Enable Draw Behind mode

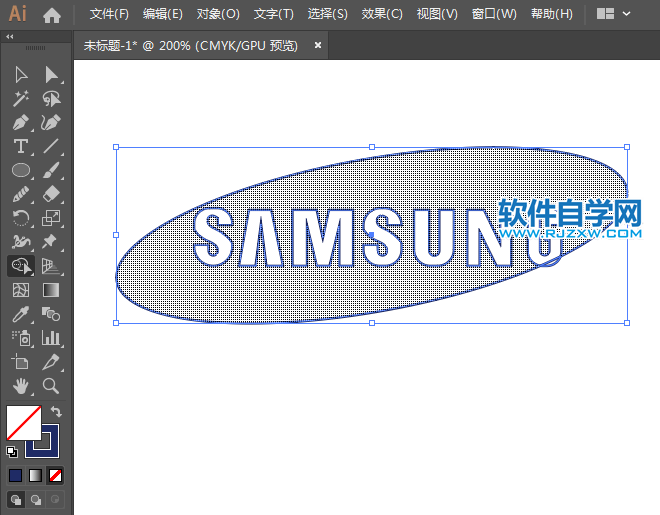pyautogui.click(x=36, y=499)
